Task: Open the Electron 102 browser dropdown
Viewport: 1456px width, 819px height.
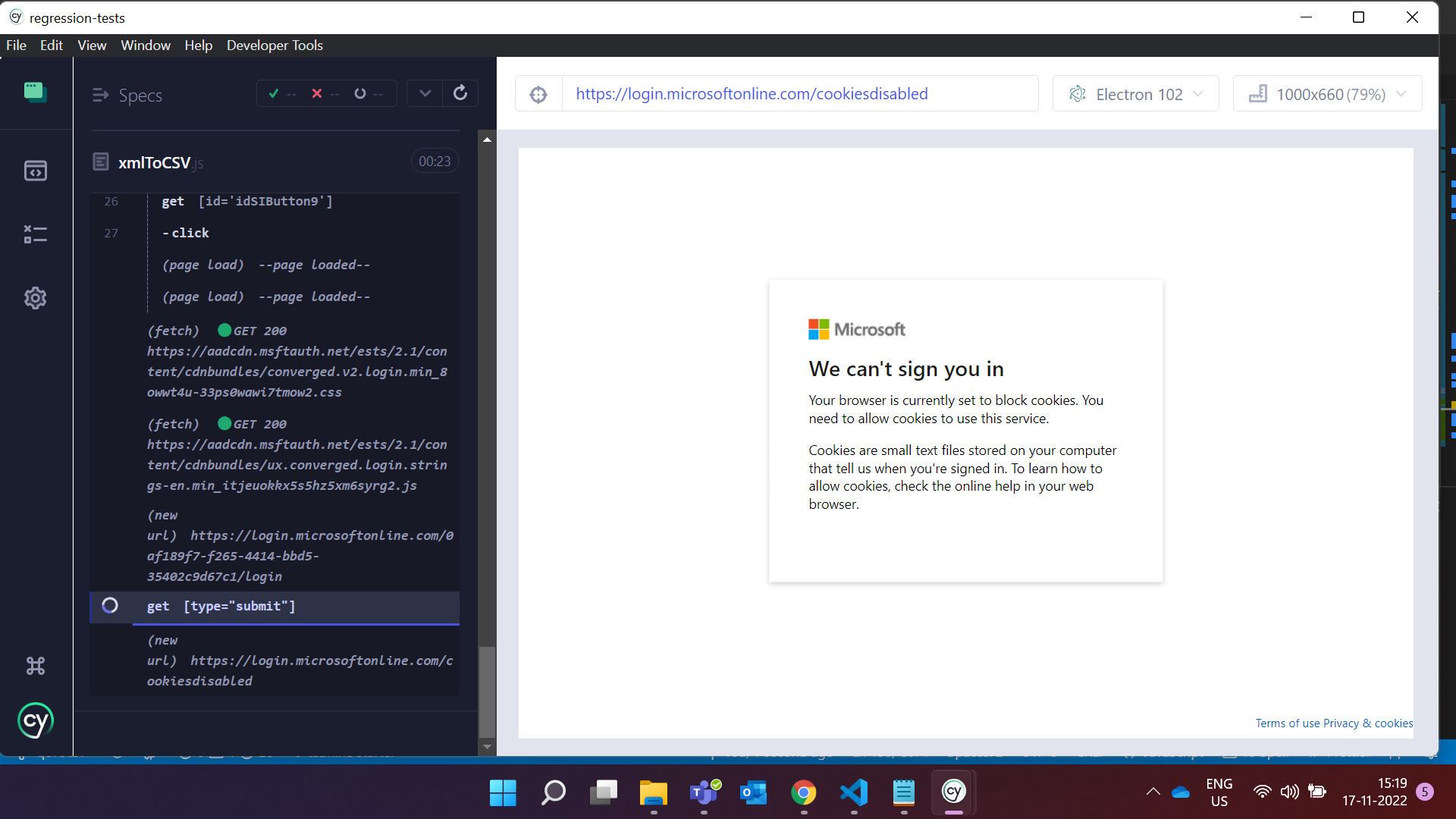Action: point(1135,94)
